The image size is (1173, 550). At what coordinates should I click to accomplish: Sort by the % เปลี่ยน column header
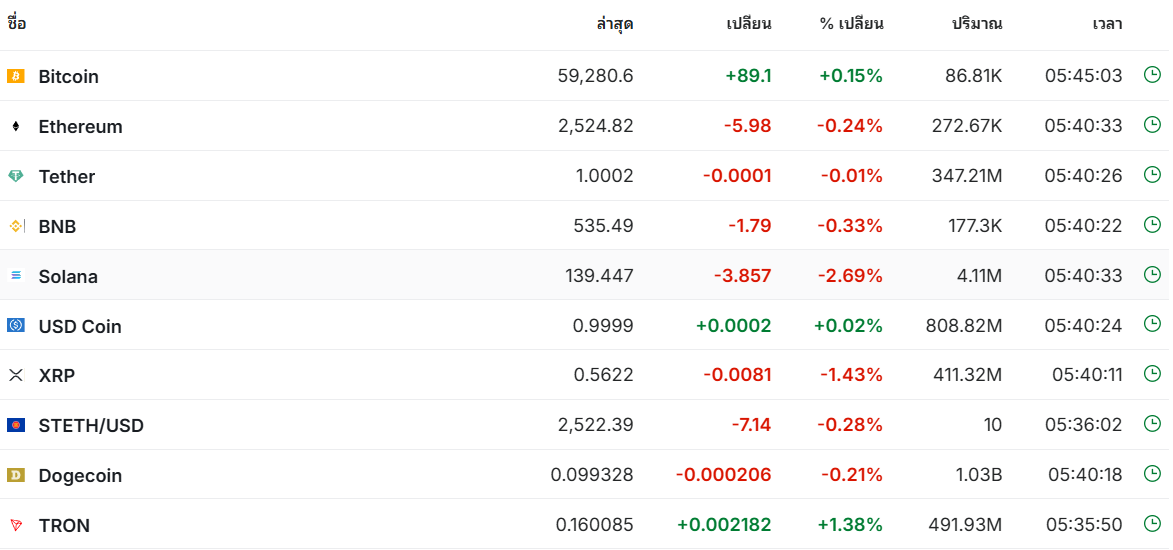[851, 24]
